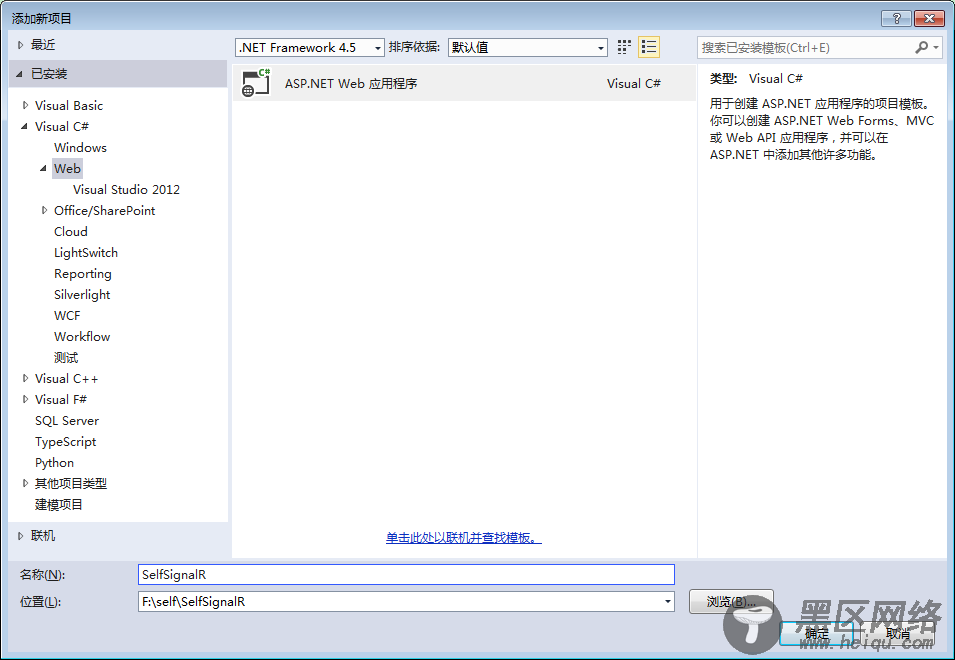This screenshot has width=955, height=660.
Task: Click the 取消 cancel button
Action: pyautogui.click(x=898, y=634)
